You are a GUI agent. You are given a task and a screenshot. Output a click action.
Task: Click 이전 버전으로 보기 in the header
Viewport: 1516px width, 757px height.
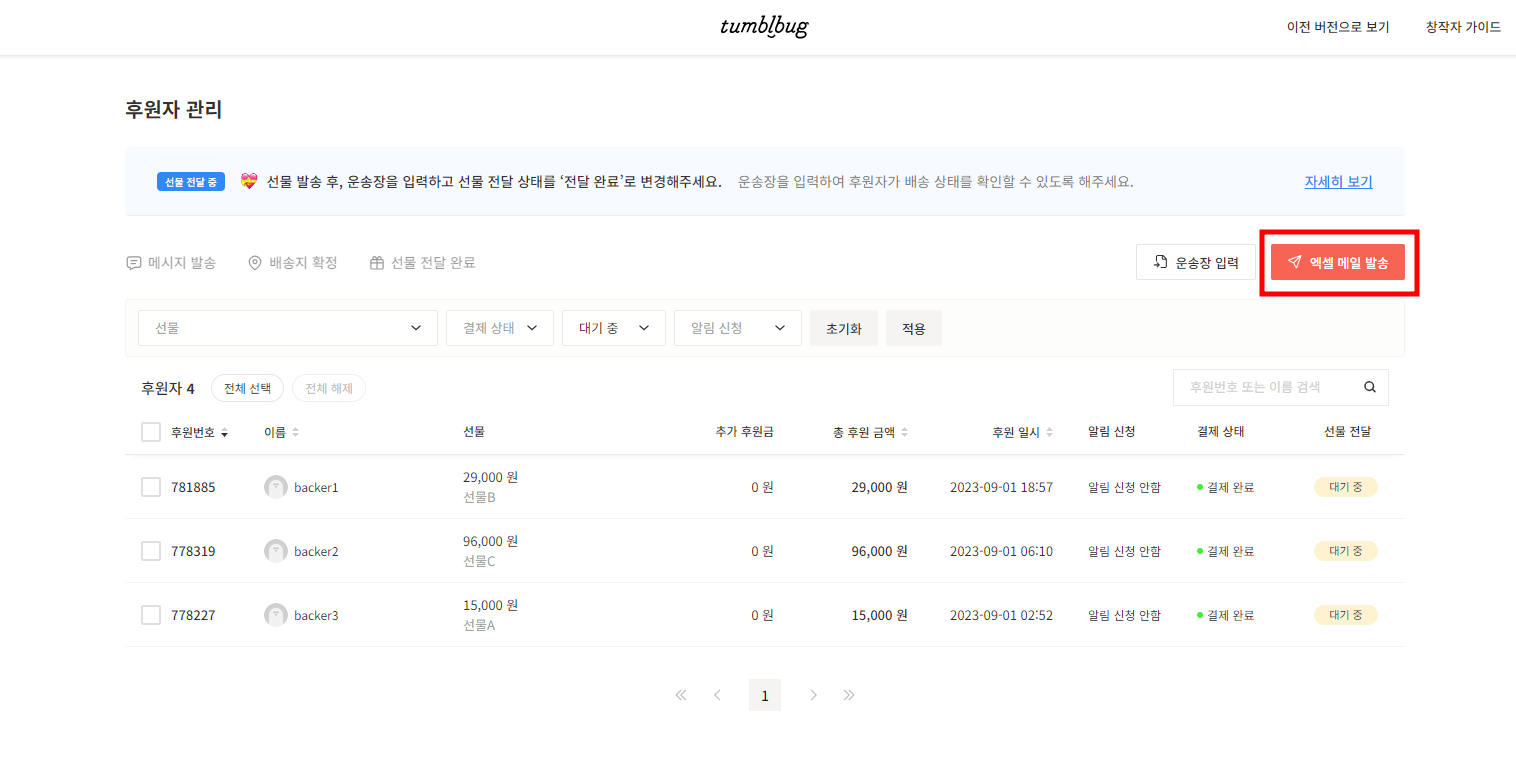(1338, 27)
